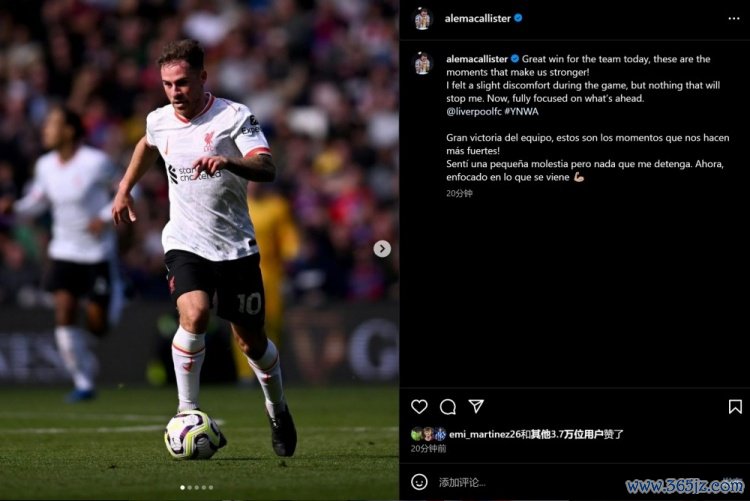The height and width of the screenshot is (501, 750).
Task: Click the caption avatar next to post text
Action: [422, 63]
